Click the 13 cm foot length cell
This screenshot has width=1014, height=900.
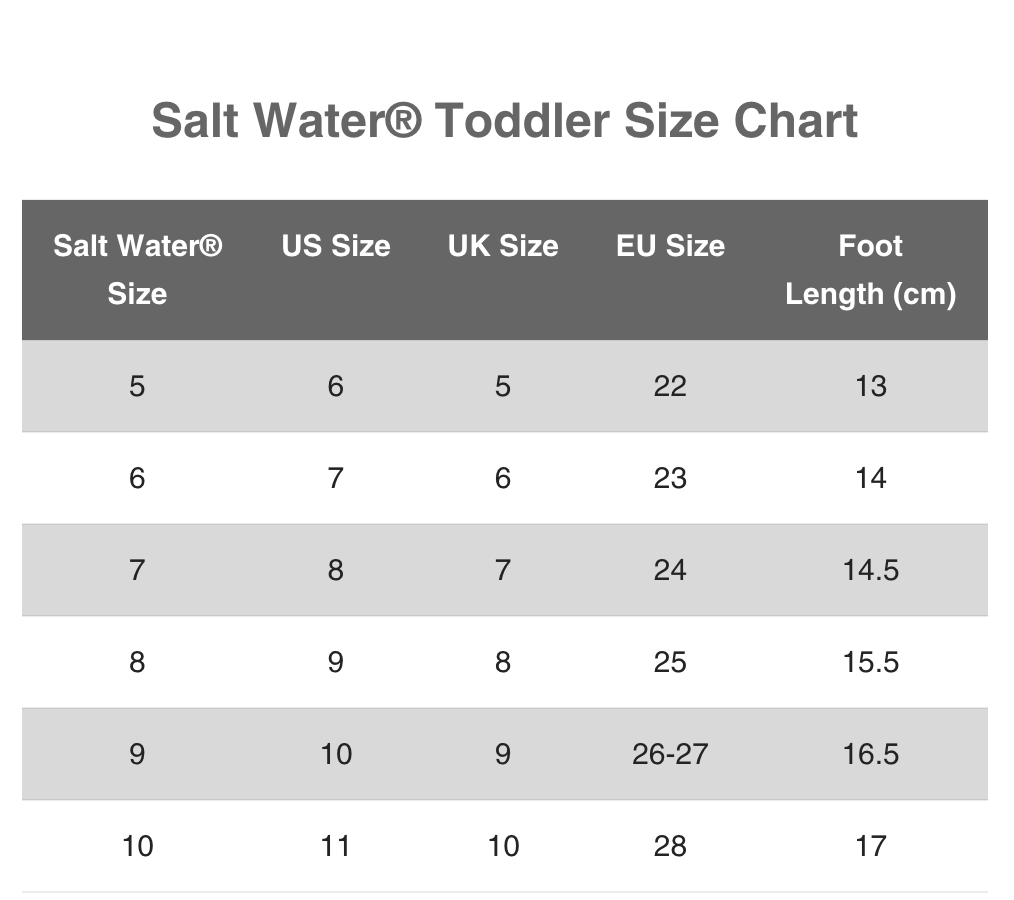[x=870, y=386]
